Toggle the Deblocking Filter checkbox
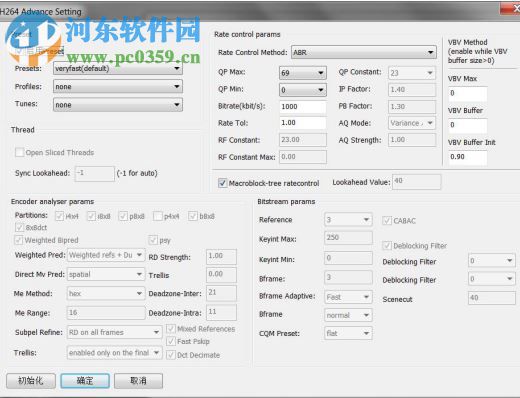 point(387,246)
